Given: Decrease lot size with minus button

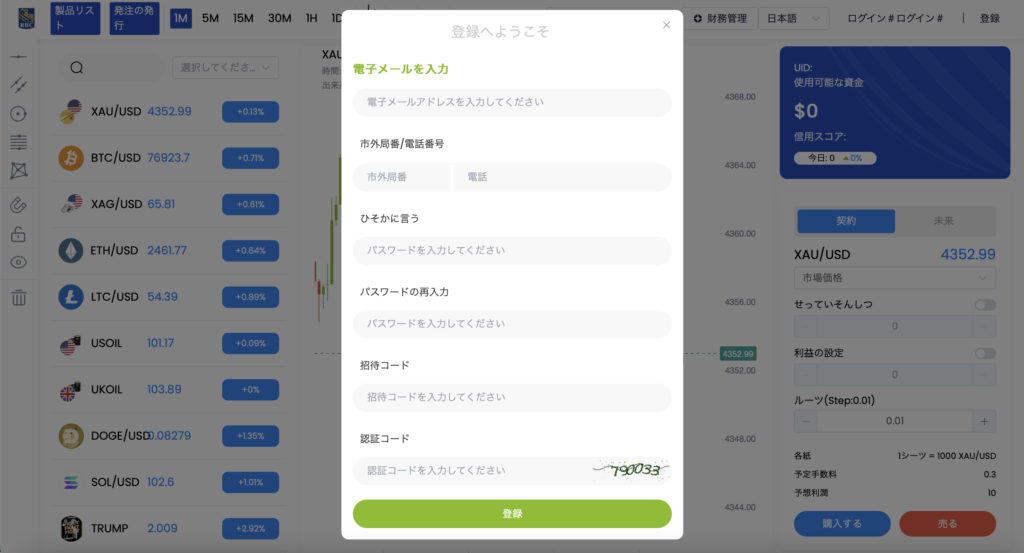Looking at the screenshot, I should coord(805,421).
